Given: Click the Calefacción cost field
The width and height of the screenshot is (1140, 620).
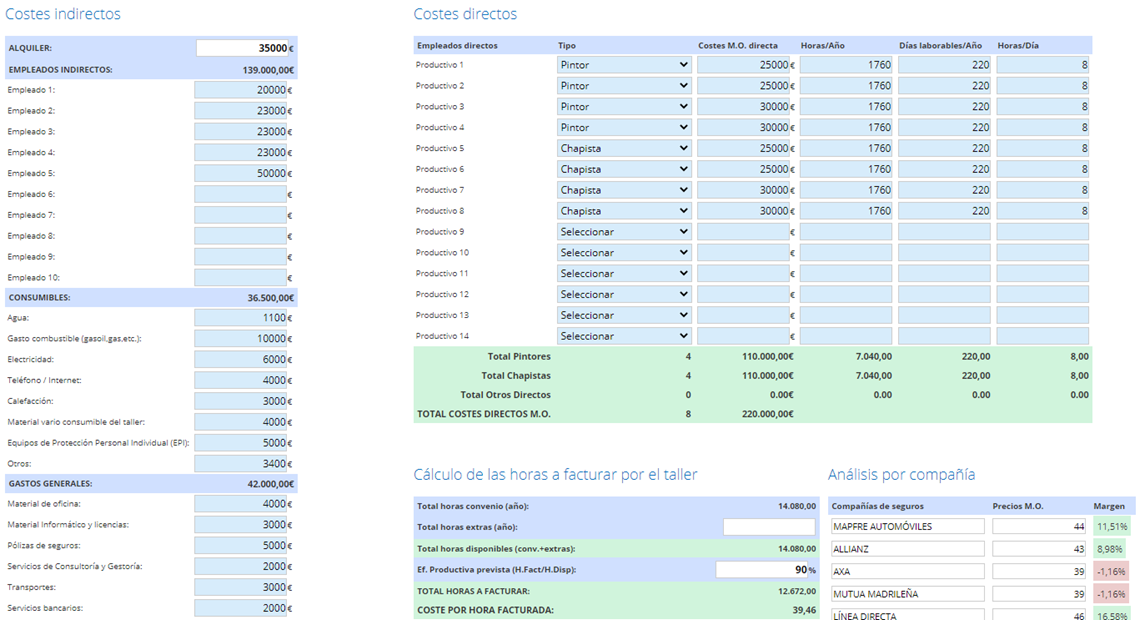Looking at the screenshot, I should tap(240, 401).
